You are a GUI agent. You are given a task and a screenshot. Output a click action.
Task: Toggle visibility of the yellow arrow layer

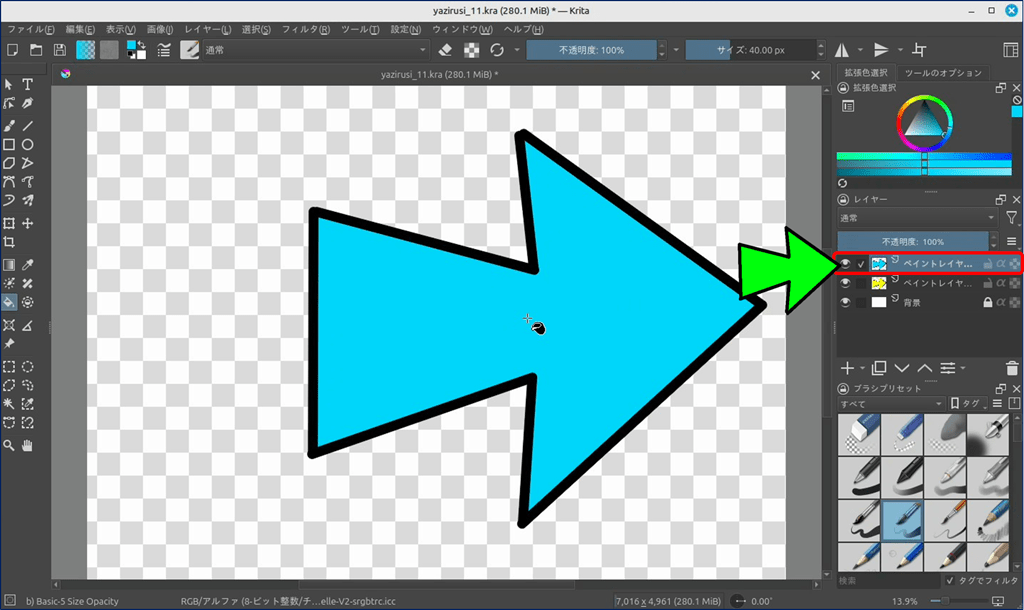click(845, 283)
